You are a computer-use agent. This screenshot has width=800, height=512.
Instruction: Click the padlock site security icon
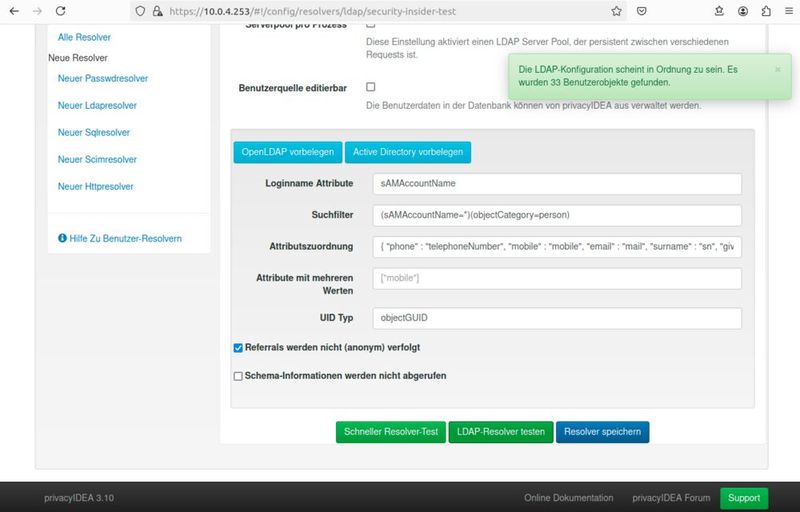pyautogui.click(x=157, y=11)
